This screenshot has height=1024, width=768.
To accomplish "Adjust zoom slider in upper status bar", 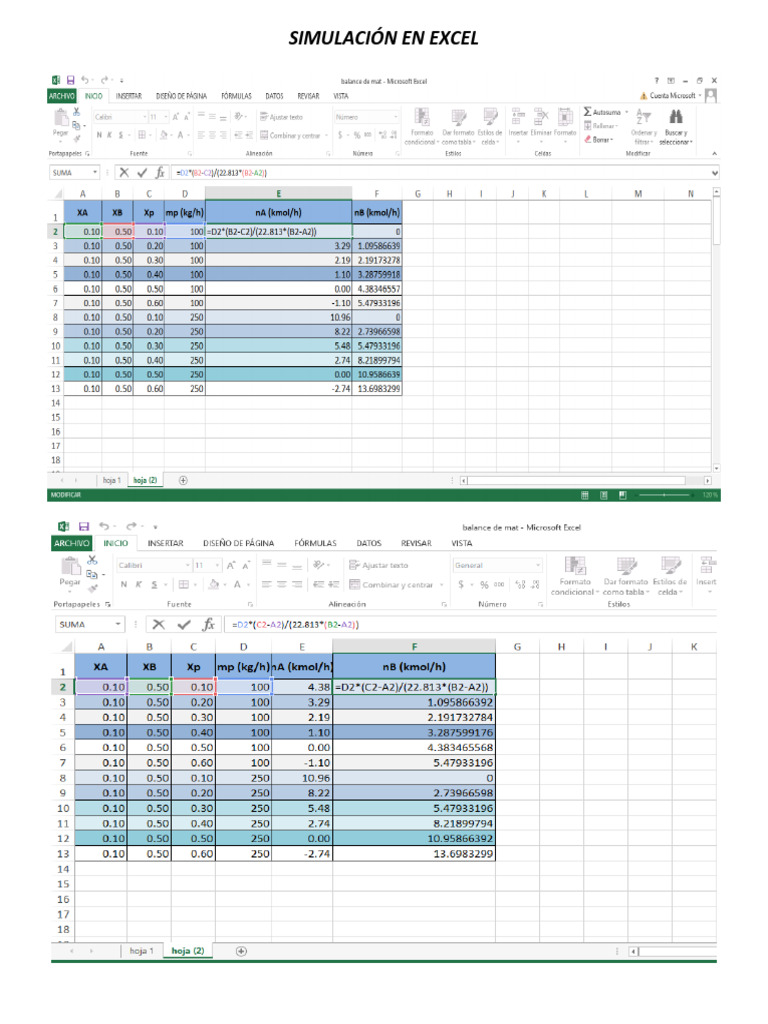I will (x=665, y=495).
